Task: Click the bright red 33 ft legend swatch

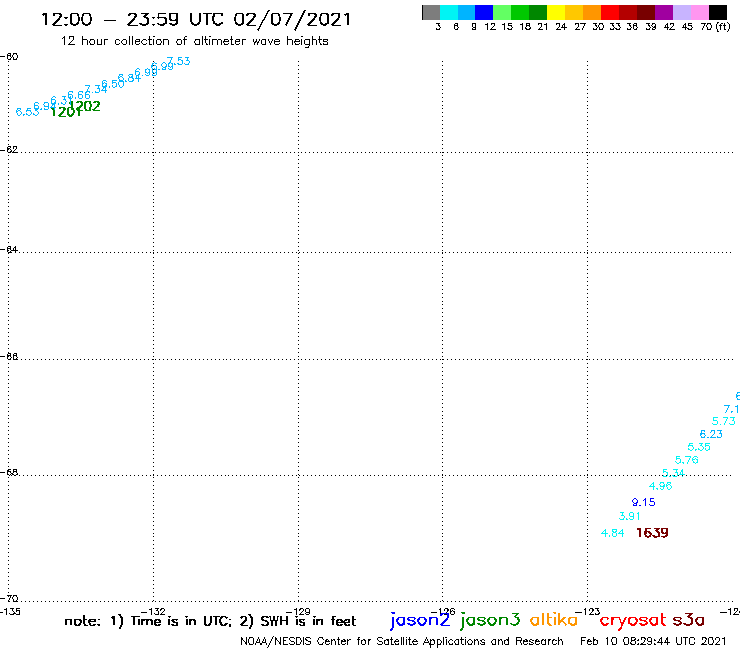Action: (x=610, y=12)
